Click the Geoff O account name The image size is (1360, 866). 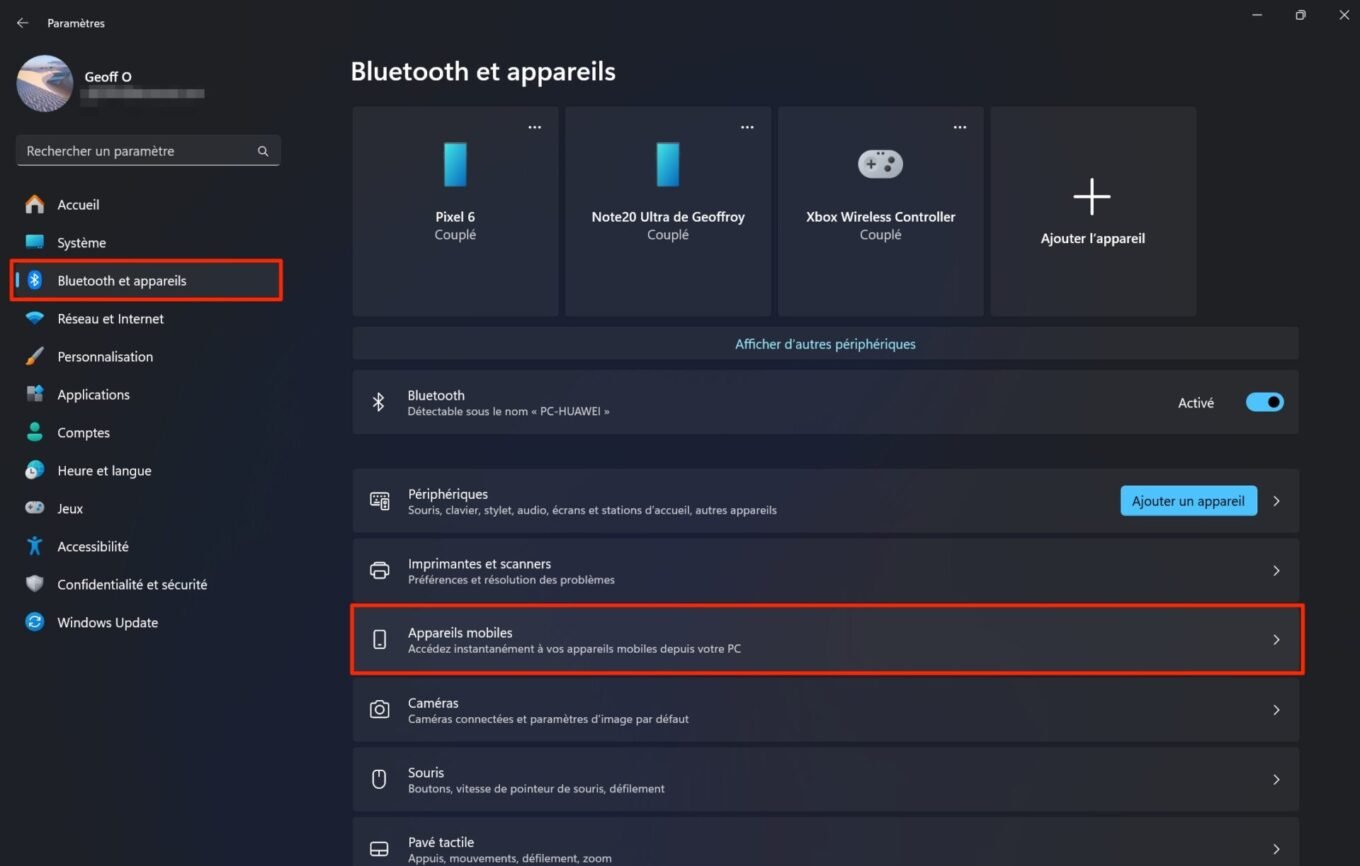pos(108,77)
